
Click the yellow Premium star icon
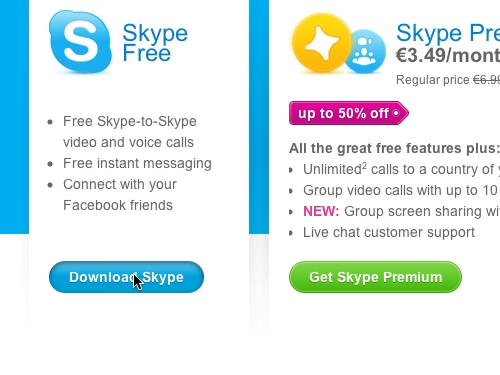(322, 43)
